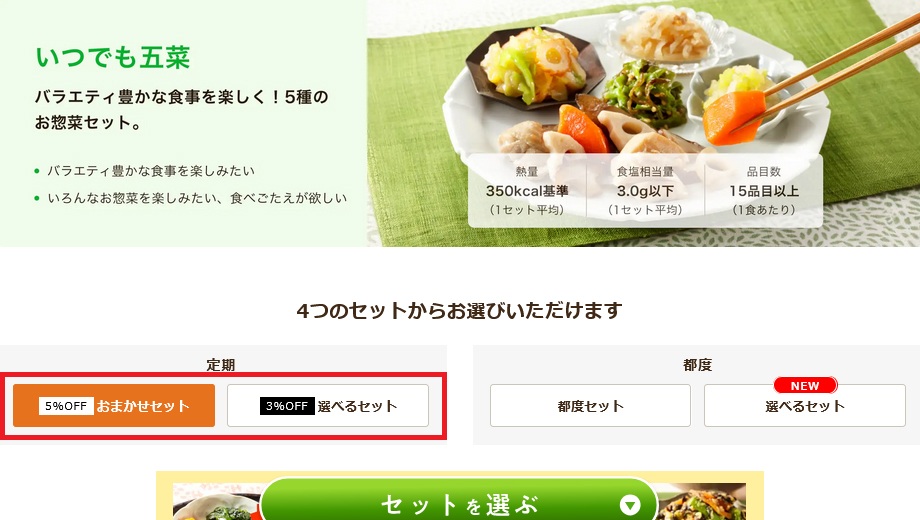Click the いつでも五菜 title
Image resolution: width=920 pixels, height=520 pixels.
tap(113, 58)
